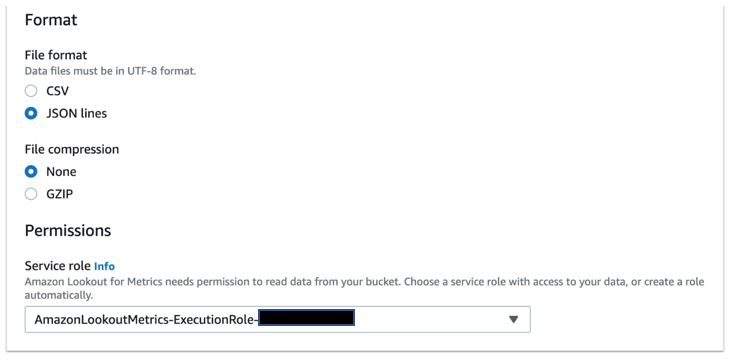Enable the GZIP compression radio button
The width and height of the screenshot is (730, 360).
(x=31, y=194)
